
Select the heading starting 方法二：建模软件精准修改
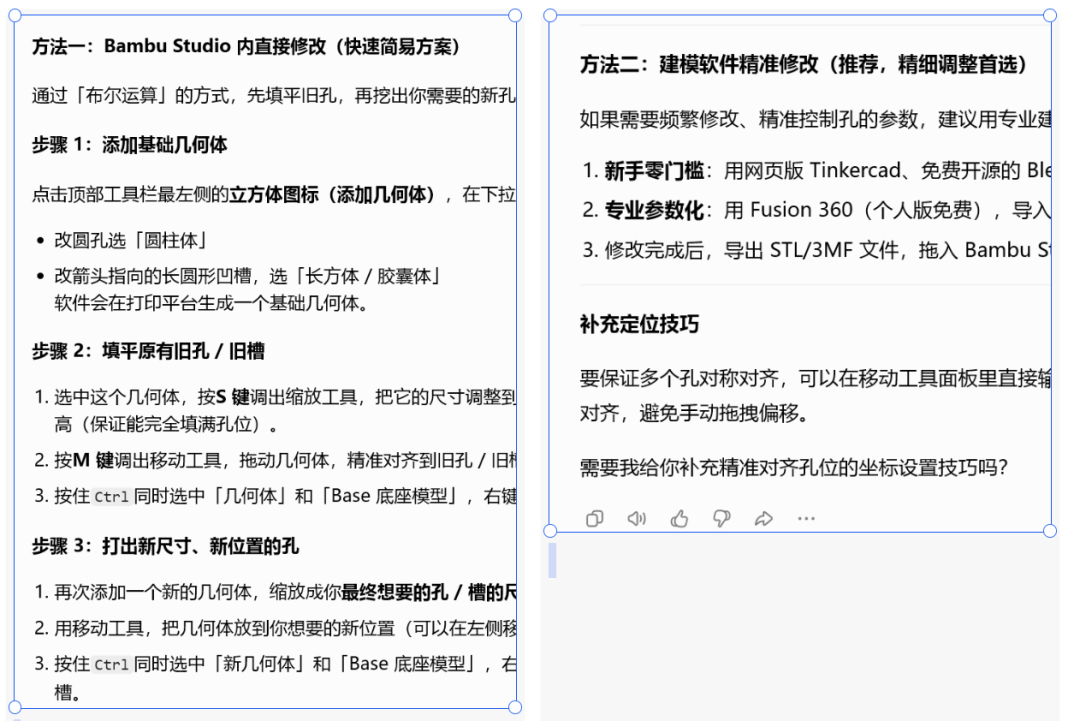804,64
